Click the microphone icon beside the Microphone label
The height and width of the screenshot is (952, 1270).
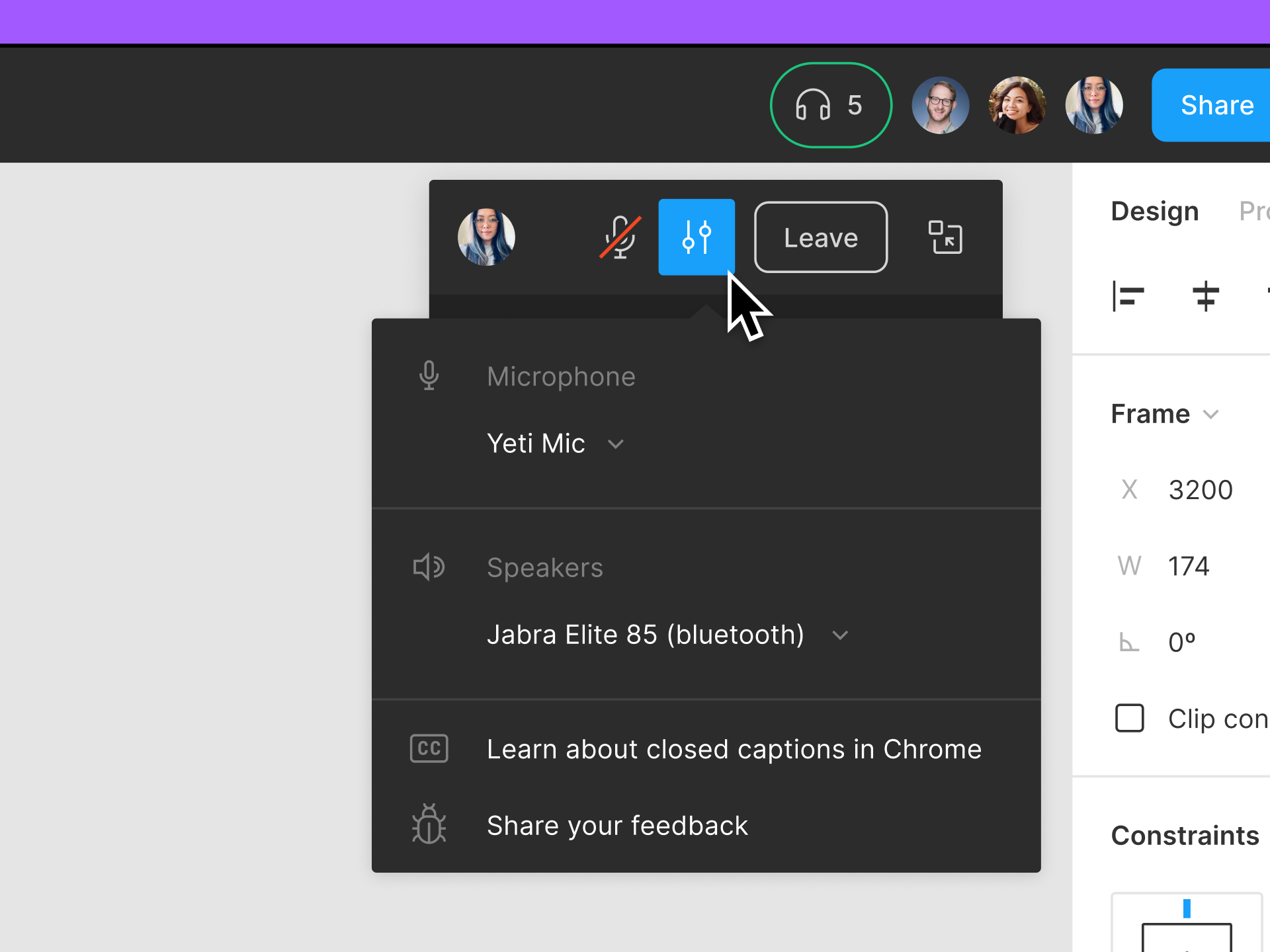tap(429, 376)
